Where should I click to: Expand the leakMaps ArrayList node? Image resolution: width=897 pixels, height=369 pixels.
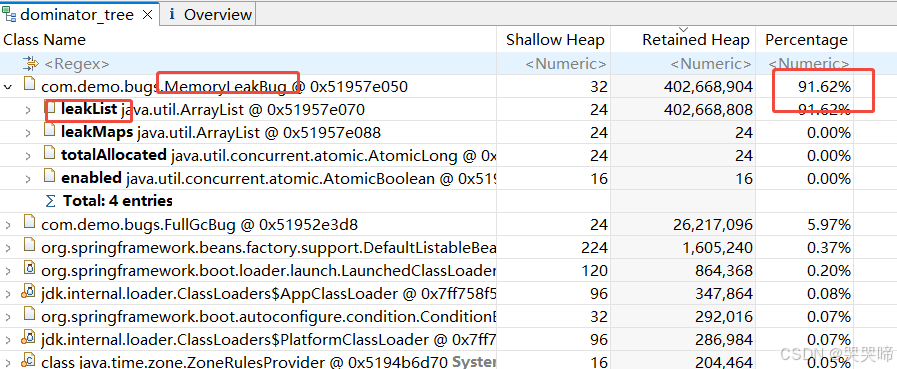(27, 133)
